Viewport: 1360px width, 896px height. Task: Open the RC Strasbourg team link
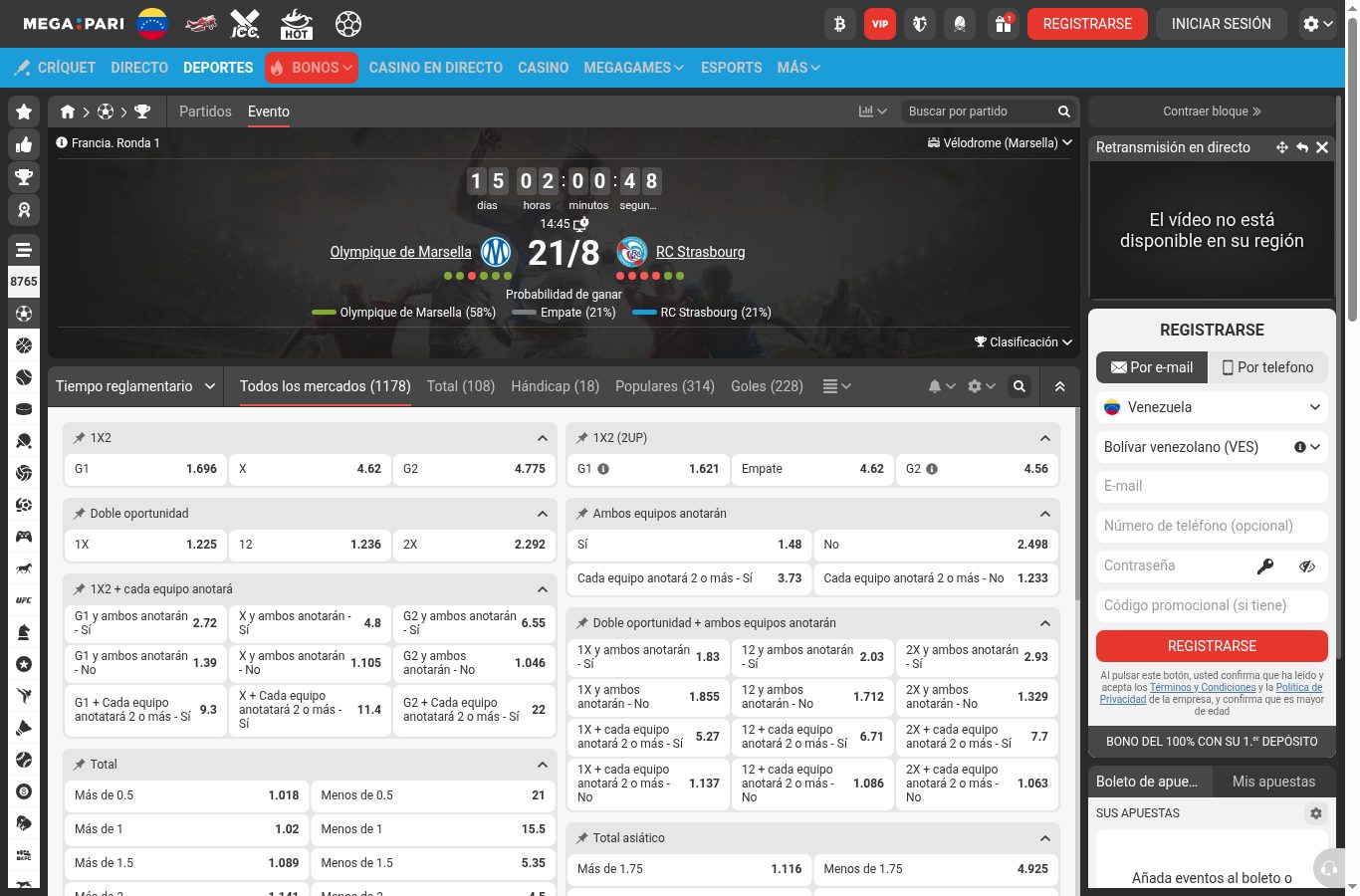(x=700, y=252)
